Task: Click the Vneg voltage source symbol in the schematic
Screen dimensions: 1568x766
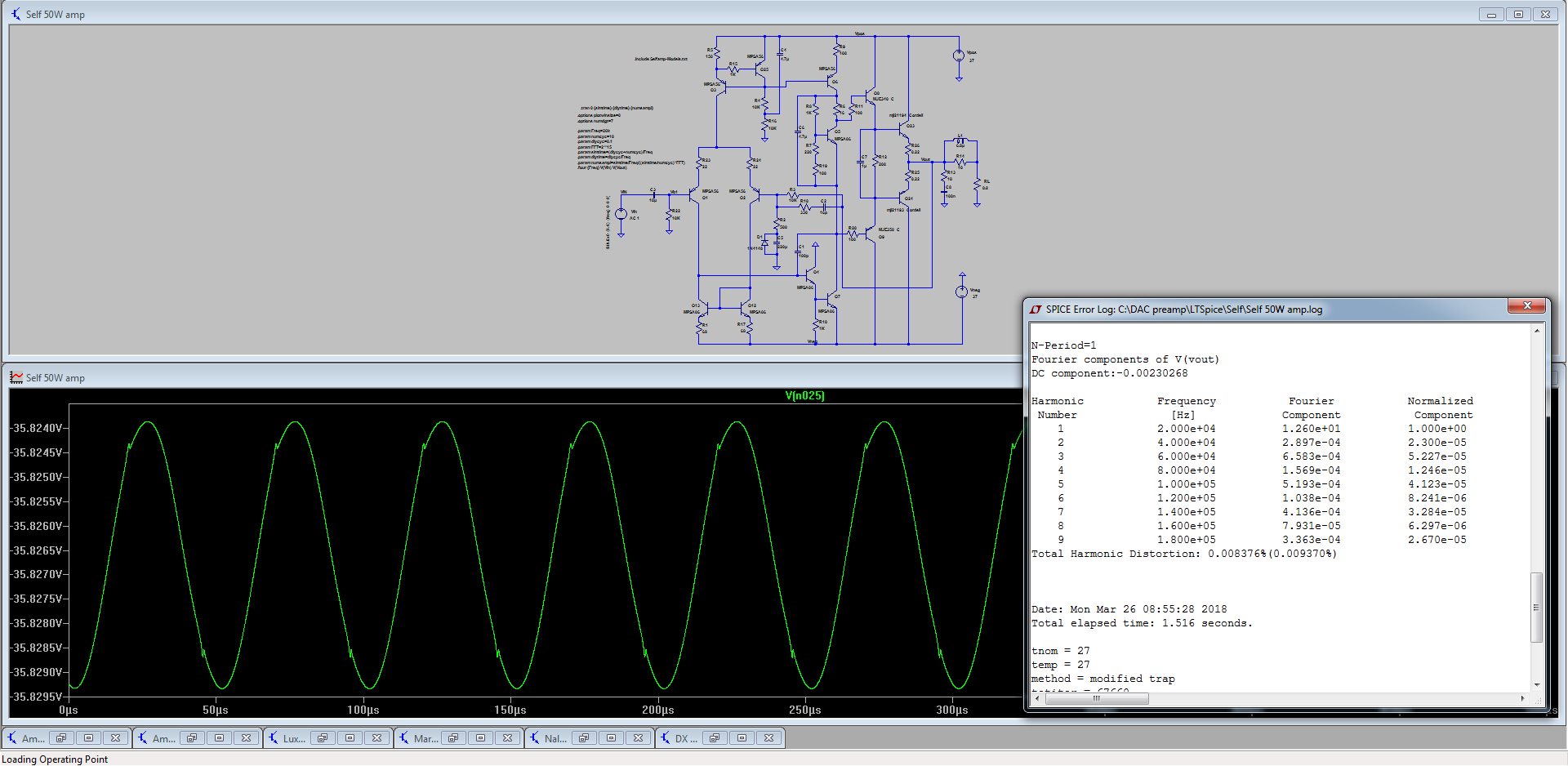Action: pos(962,292)
